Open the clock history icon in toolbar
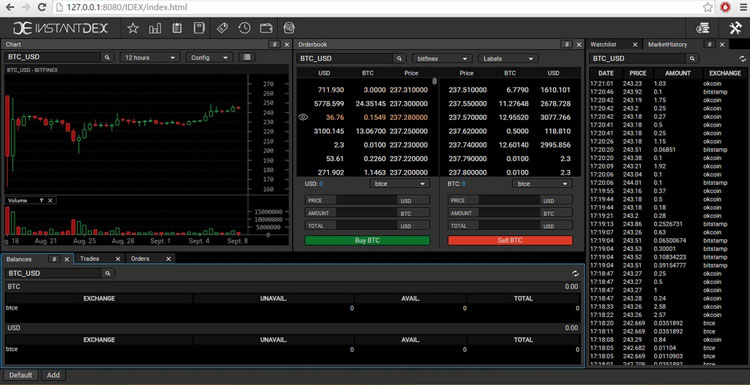750x385 pixels. pos(244,28)
